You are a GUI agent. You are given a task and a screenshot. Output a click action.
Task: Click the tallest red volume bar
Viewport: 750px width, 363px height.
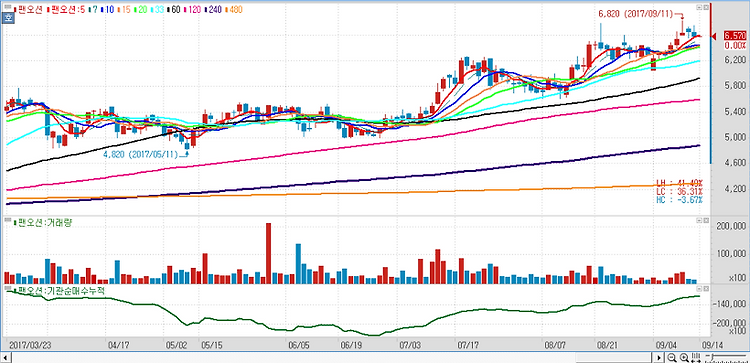point(268,253)
